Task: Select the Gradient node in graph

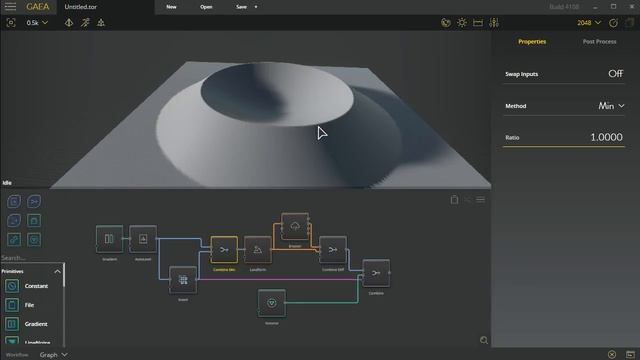Action: (109, 239)
